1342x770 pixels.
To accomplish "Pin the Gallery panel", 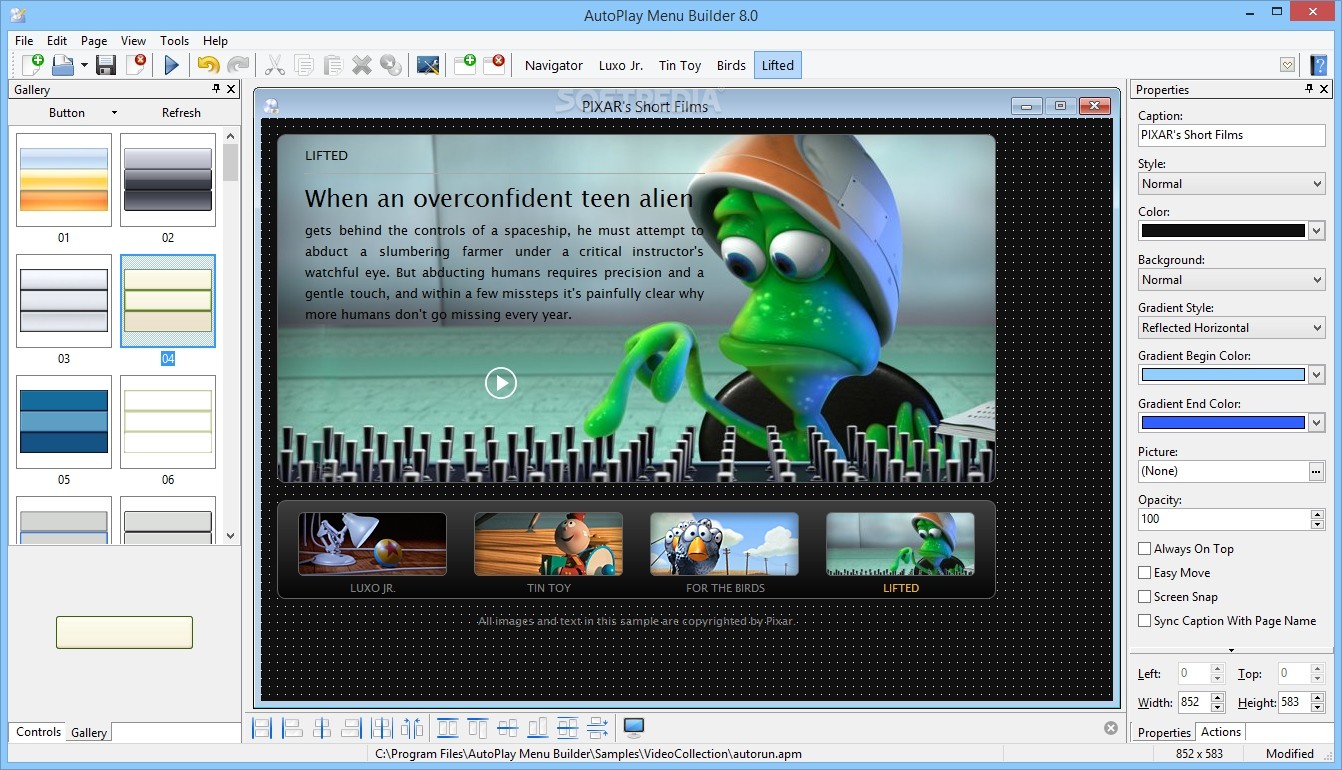I will [x=216, y=89].
